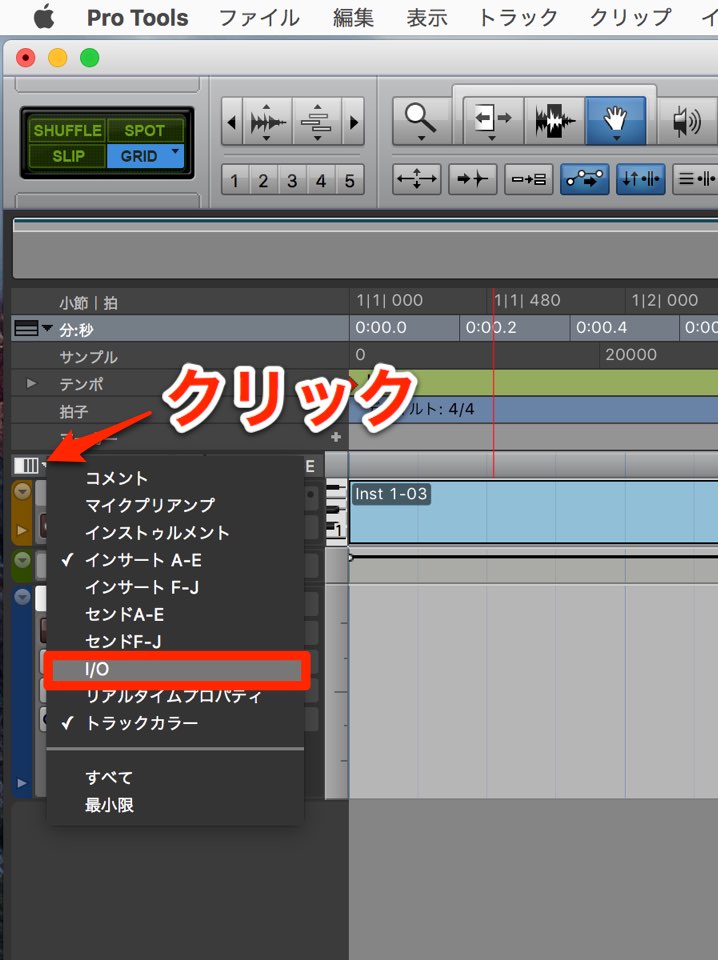Open the クリップ menu
Image resolution: width=718 pixels, height=960 pixels.
630,18
